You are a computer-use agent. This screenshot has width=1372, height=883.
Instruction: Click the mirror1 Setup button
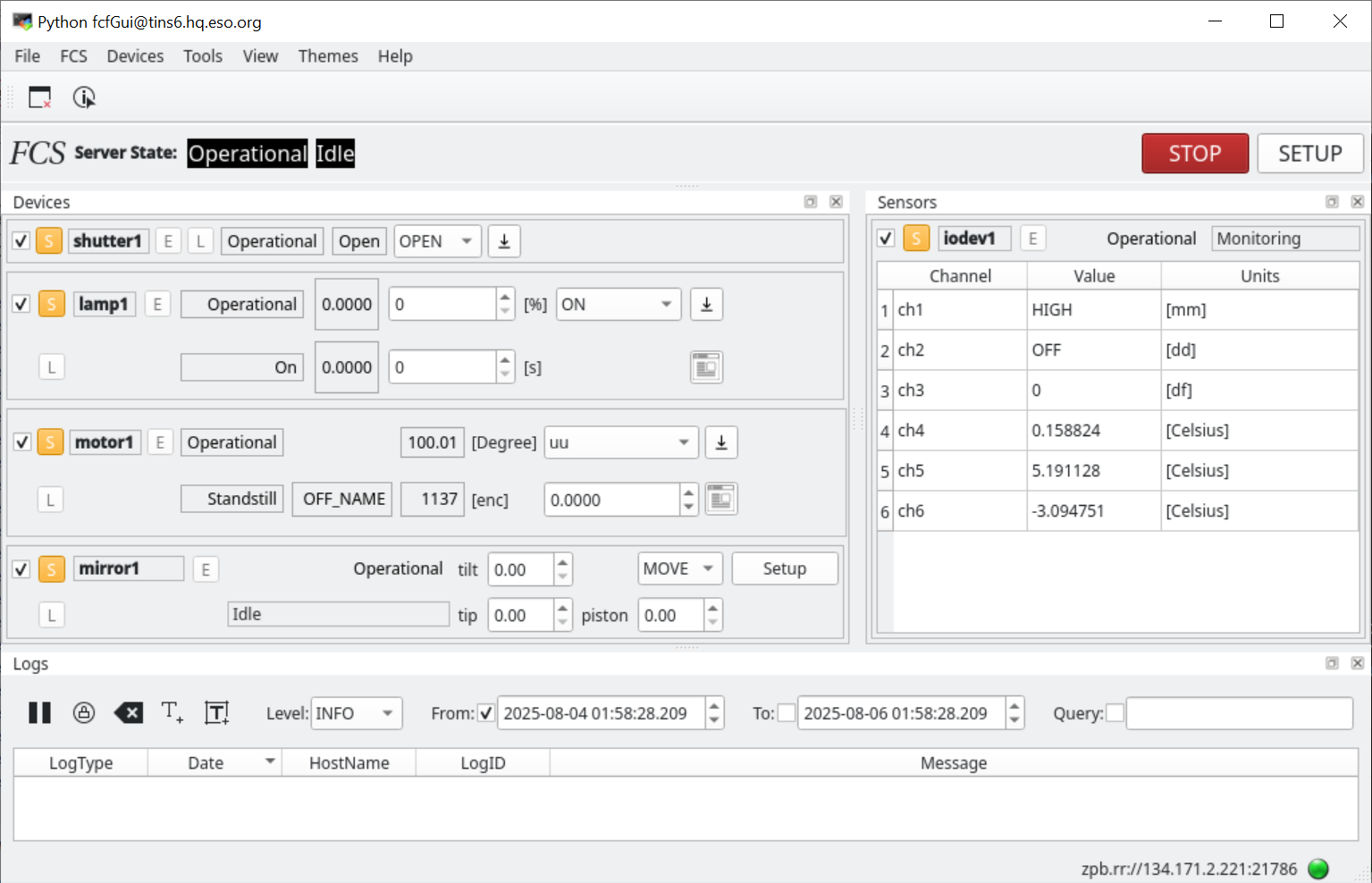pyautogui.click(x=784, y=569)
